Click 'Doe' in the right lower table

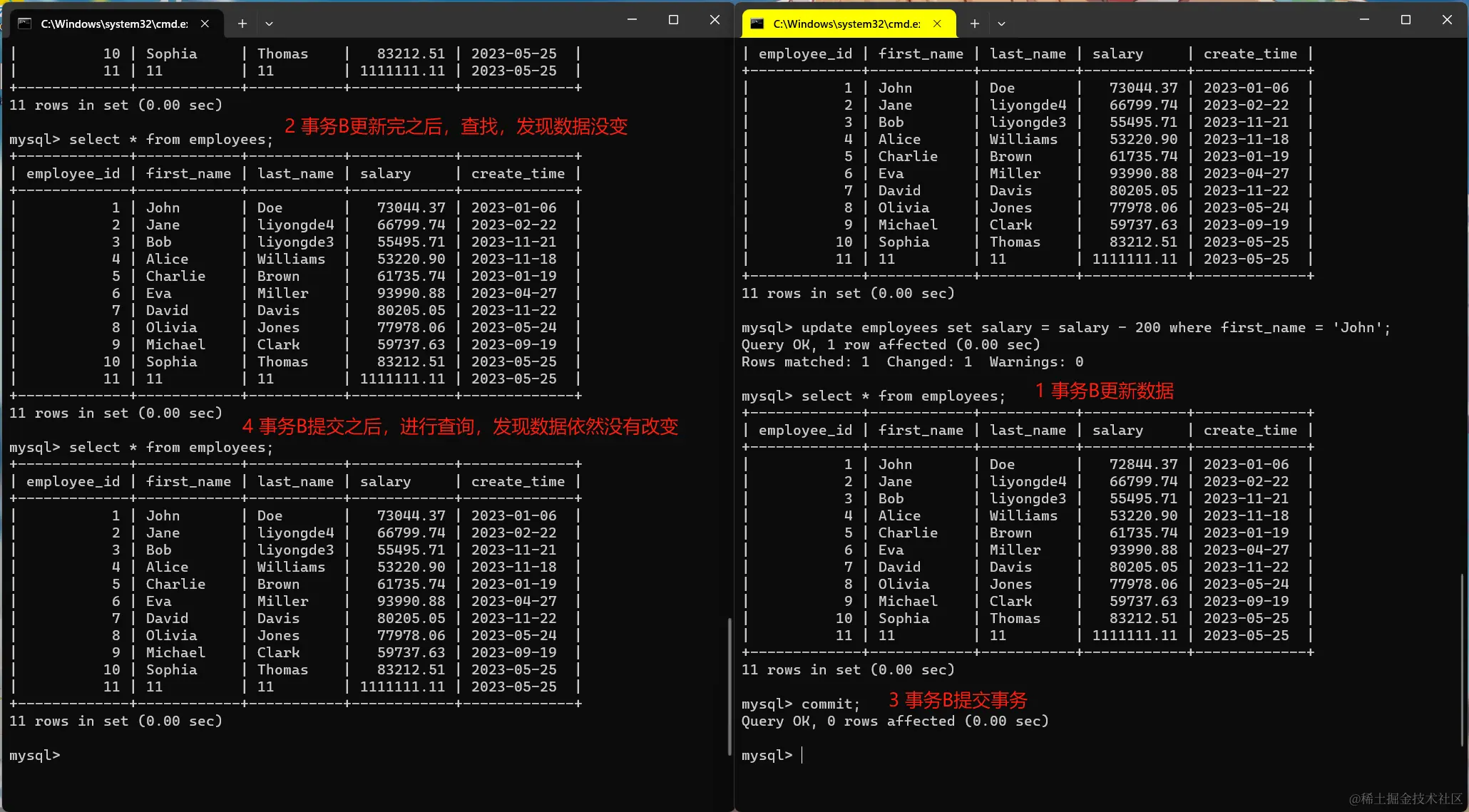coord(1002,464)
